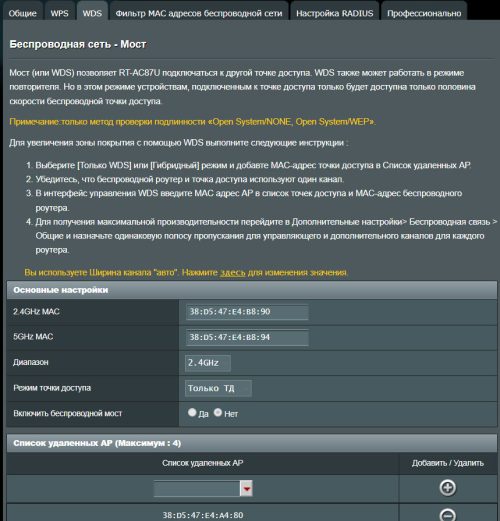500x521 pixels.
Task: Click the 38:D5:47:E4:A4:80 list entry
Action: pyautogui.click(x=203, y=515)
